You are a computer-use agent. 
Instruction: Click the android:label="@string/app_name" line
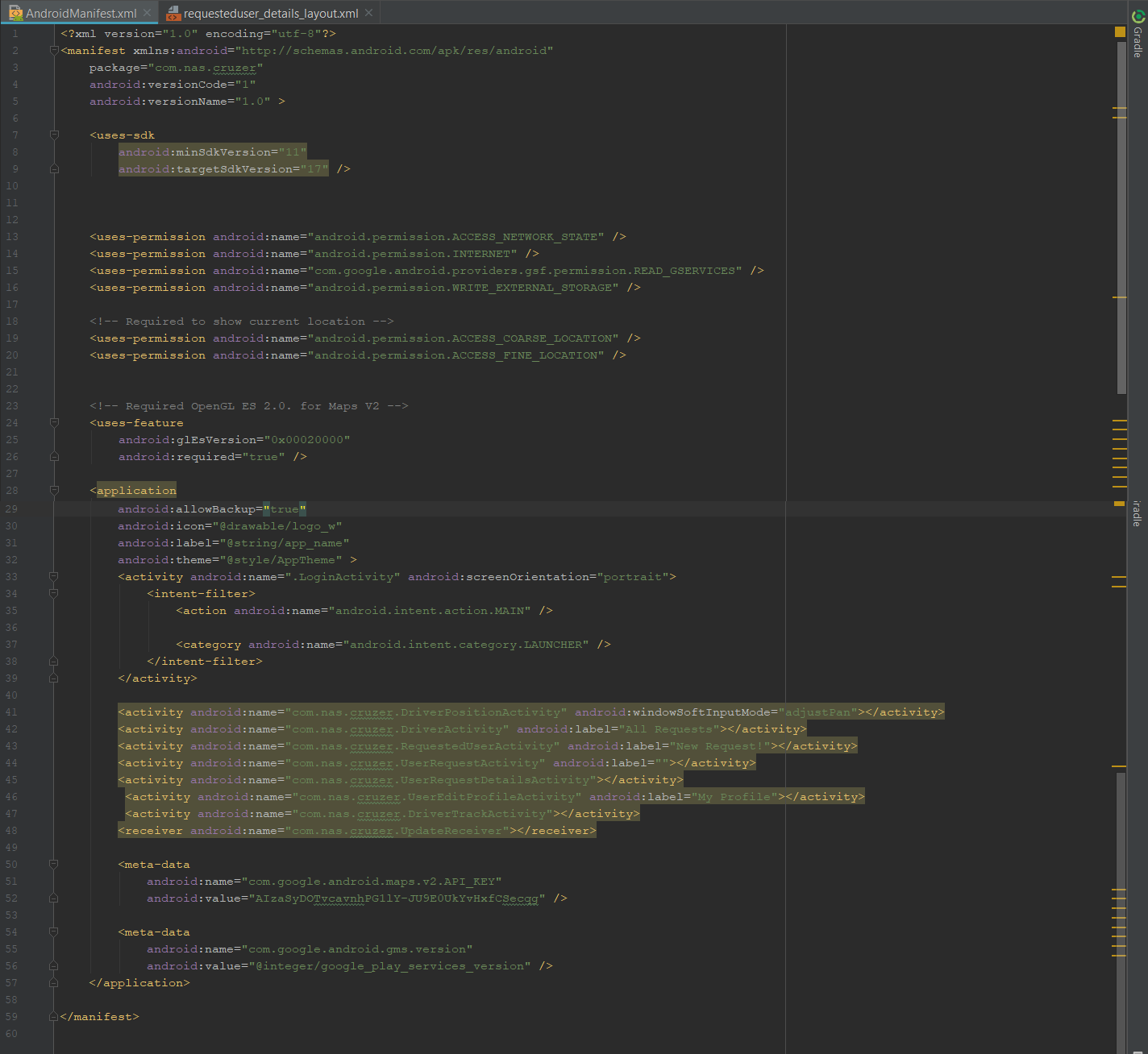[x=234, y=542]
